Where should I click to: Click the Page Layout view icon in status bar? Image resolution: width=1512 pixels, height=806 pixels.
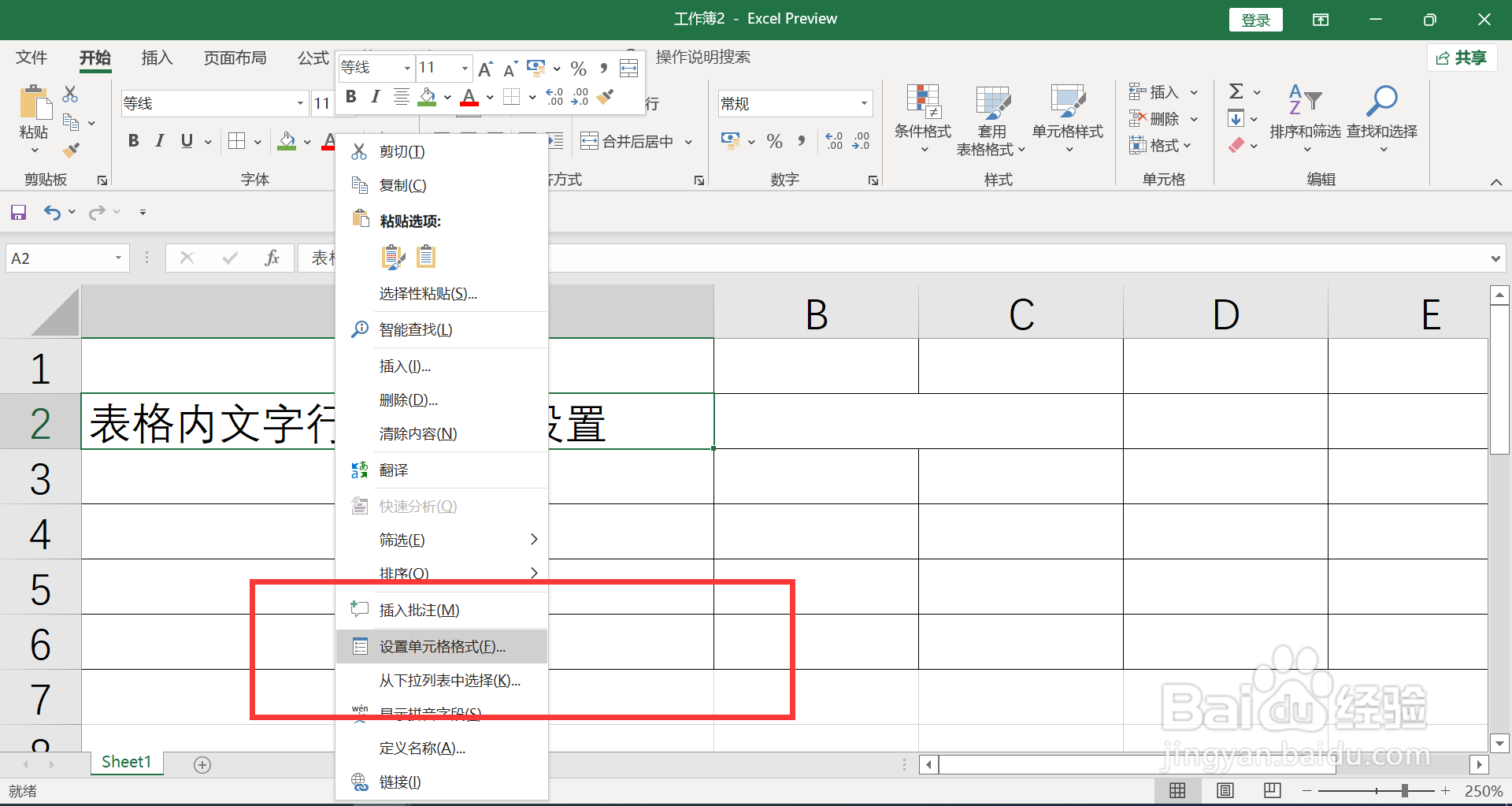[x=1225, y=790]
